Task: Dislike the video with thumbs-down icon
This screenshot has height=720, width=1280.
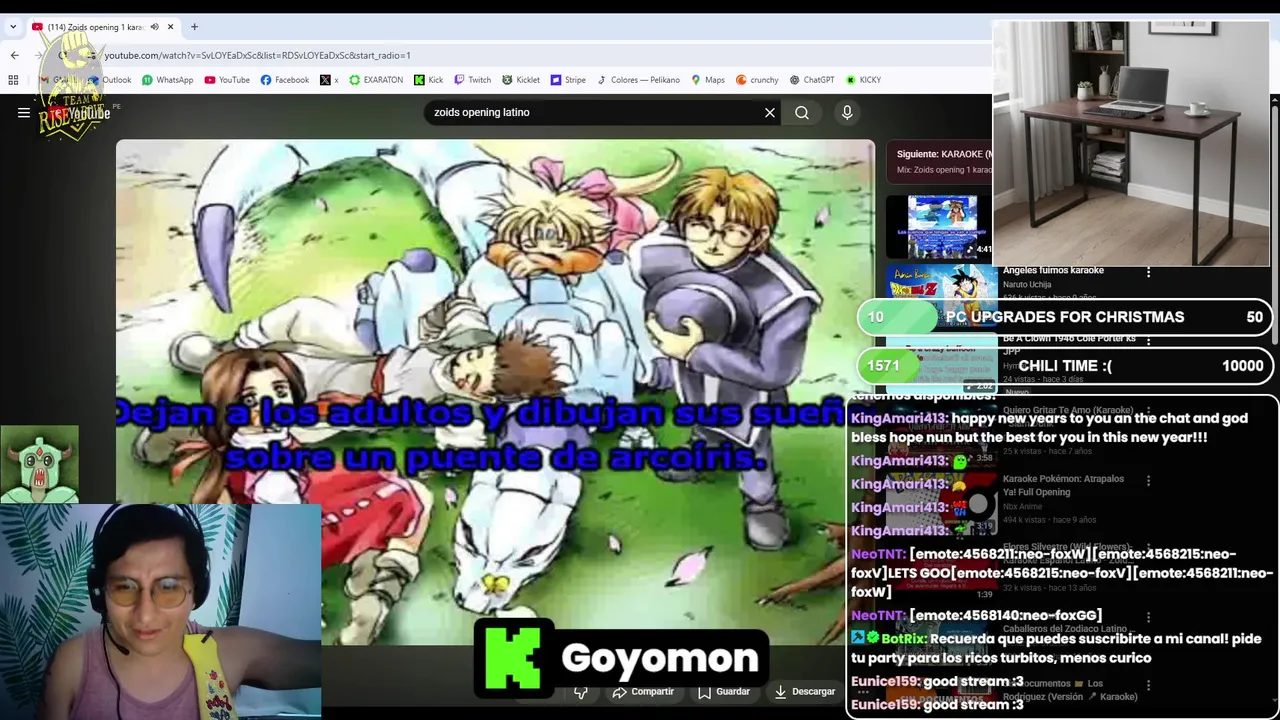Action: 581,691
